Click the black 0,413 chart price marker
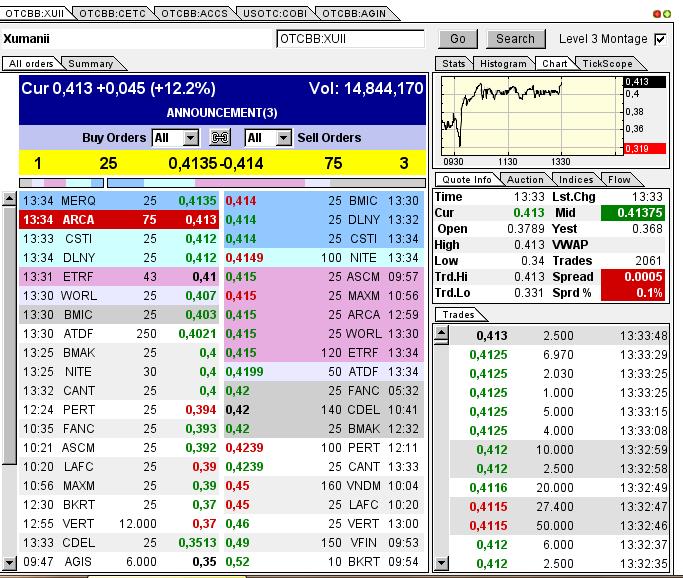 tap(645, 82)
